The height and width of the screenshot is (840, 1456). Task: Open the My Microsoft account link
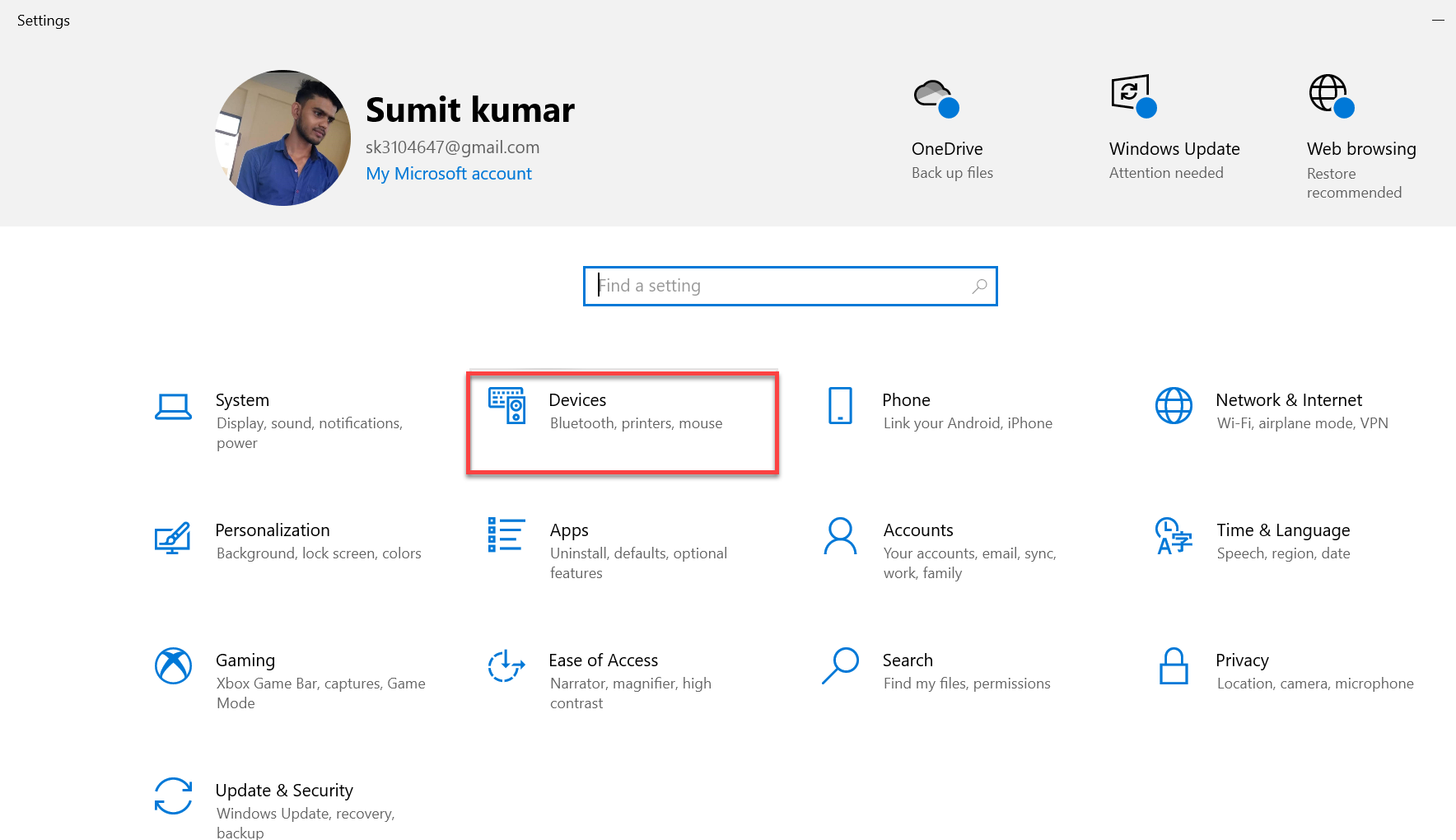point(449,174)
